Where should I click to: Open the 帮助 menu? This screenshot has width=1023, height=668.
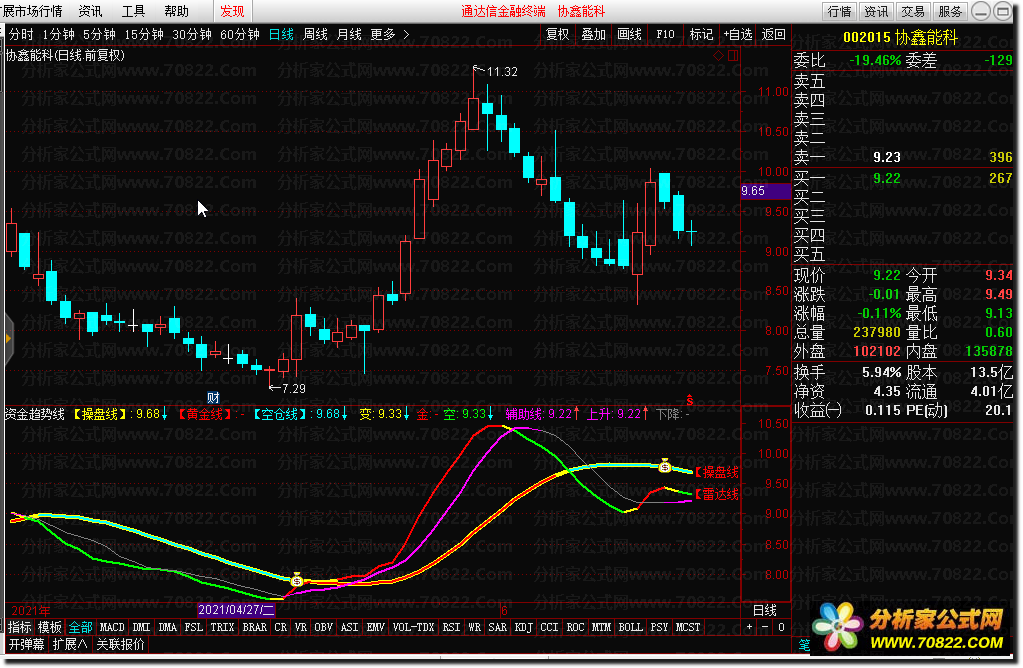click(x=176, y=11)
